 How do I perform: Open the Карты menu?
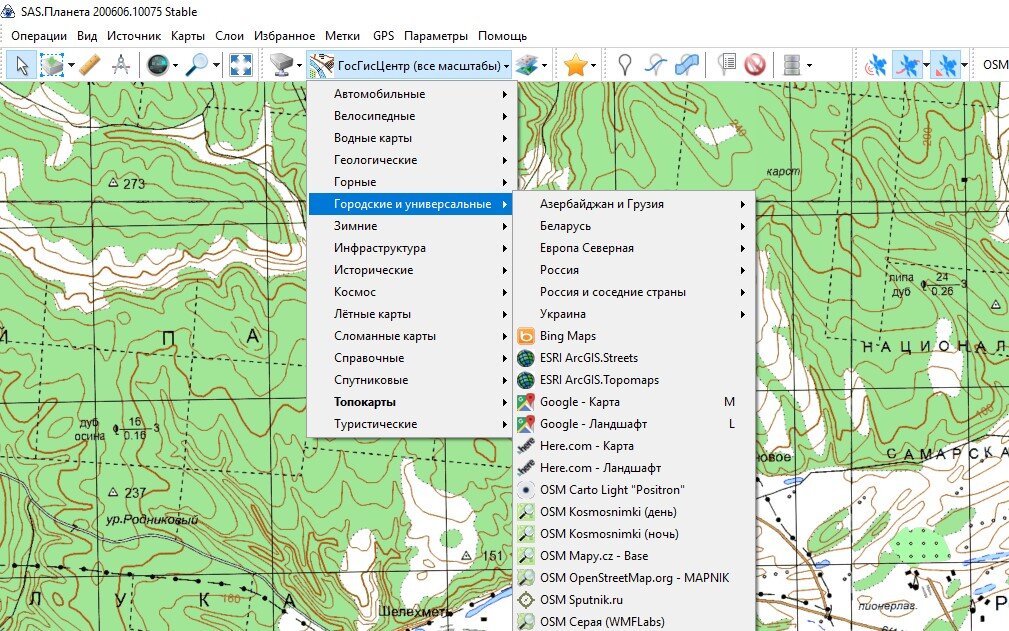click(188, 36)
